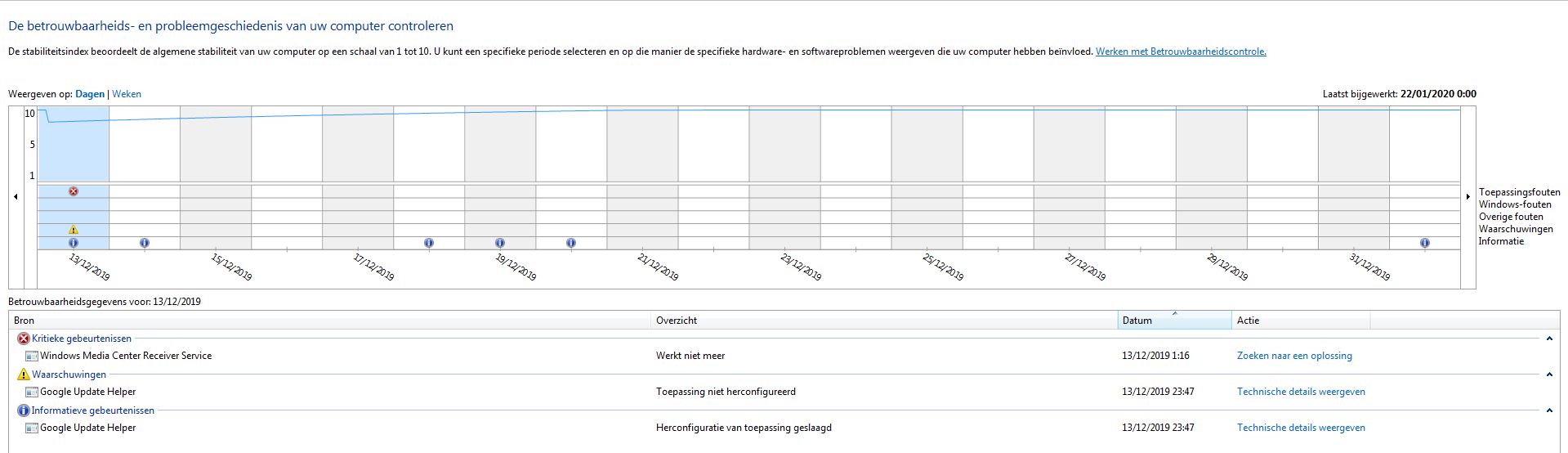Click the Kritieke gebeurtenissen group header
Image resolution: width=1568 pixels, height=453 pixels.
[82, 339]
